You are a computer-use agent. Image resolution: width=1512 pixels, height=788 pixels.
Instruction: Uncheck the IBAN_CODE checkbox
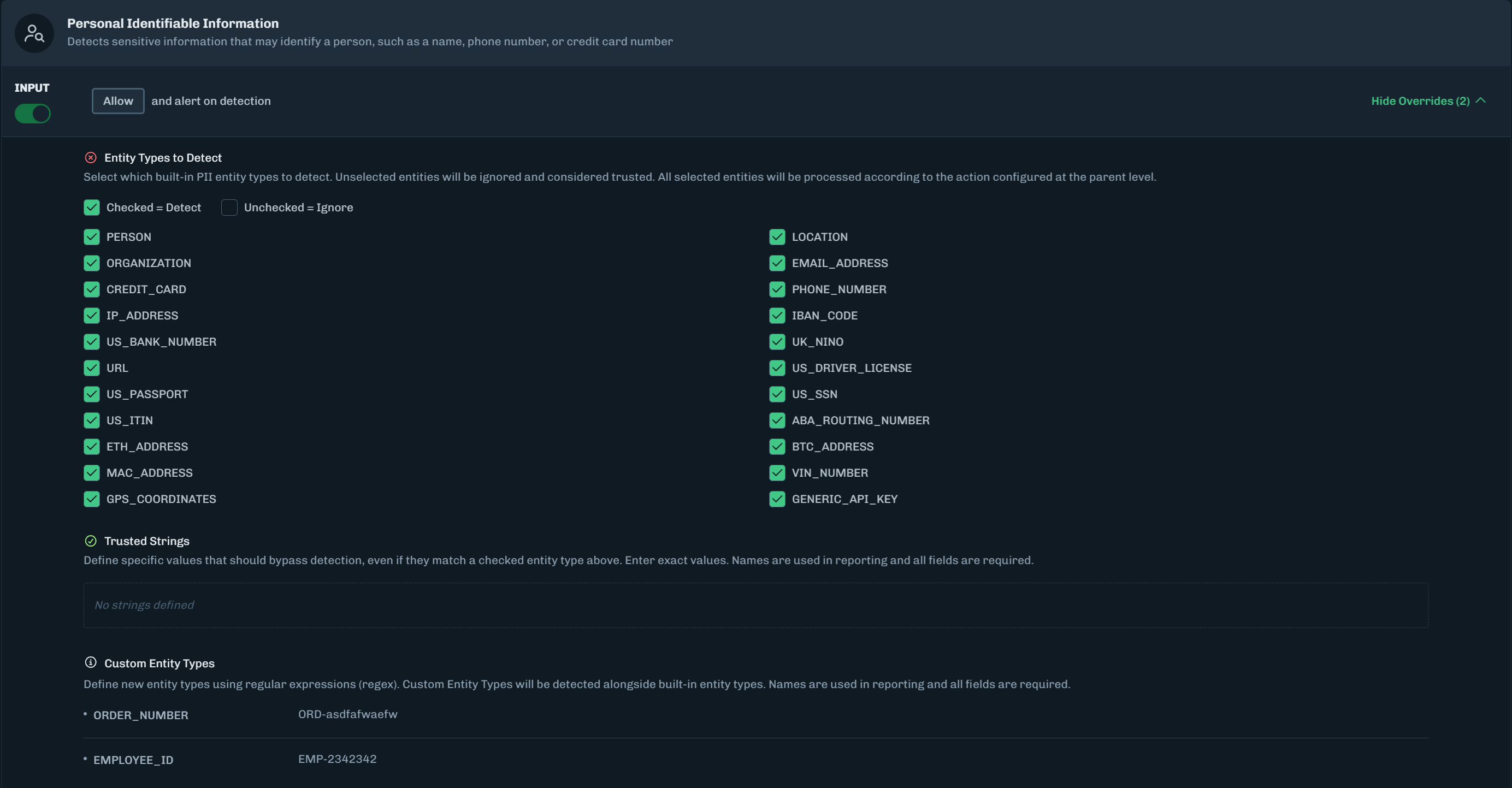777,316
